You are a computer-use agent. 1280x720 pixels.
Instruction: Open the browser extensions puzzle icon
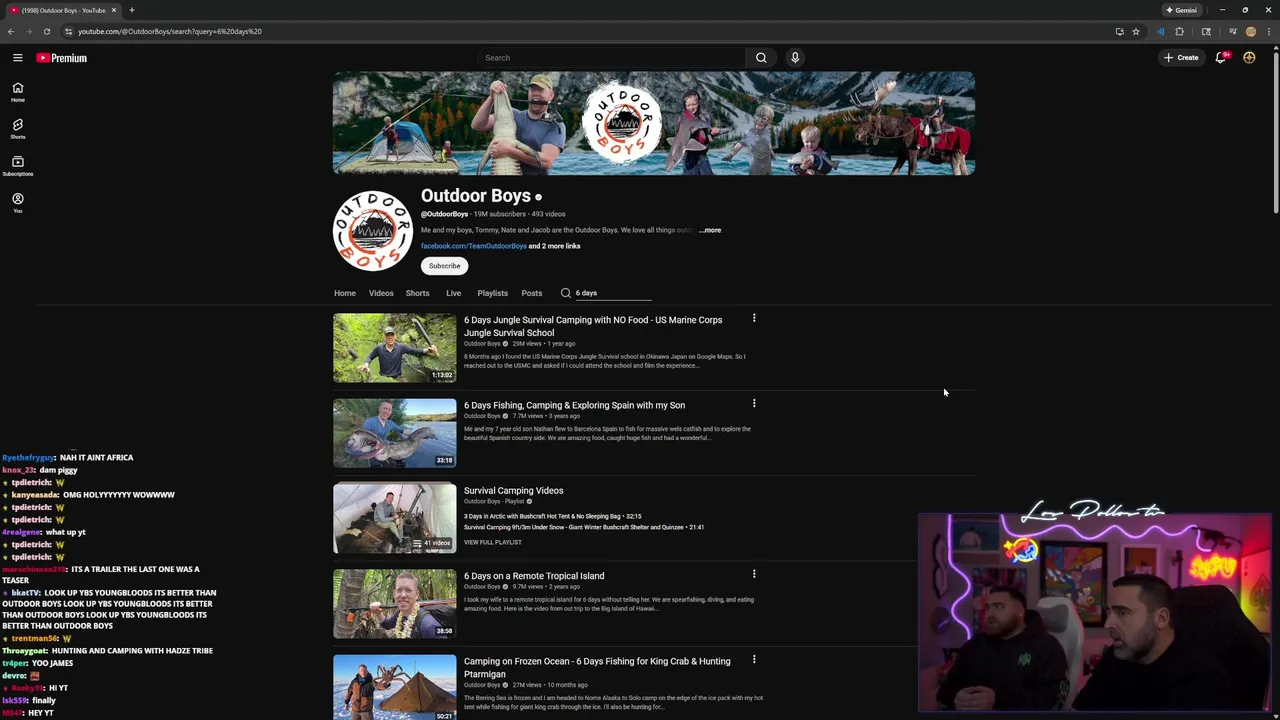click(x=1179, y=31)
